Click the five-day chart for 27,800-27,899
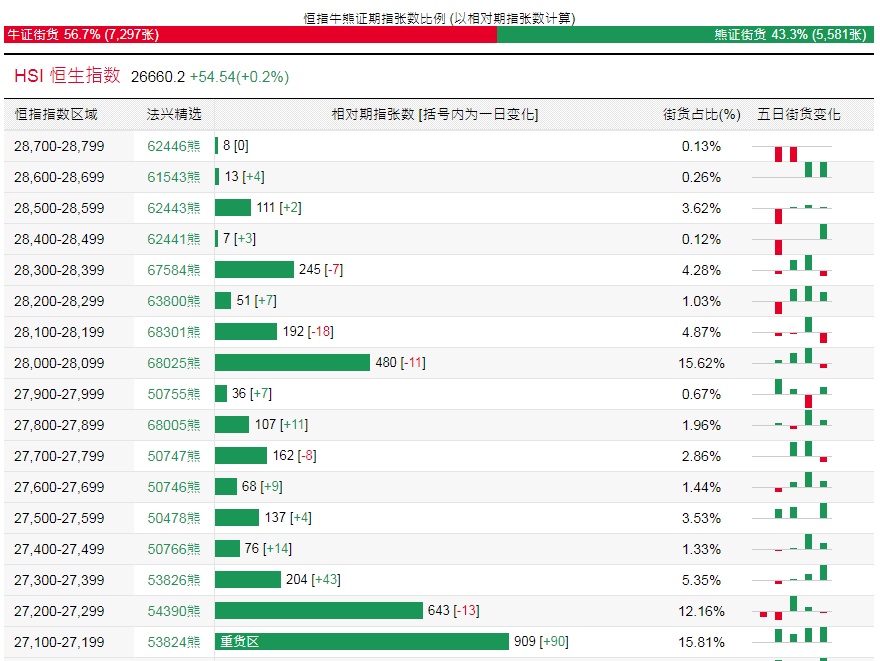The width and height of the screenshot is (880, 661). tap(791, 420)
